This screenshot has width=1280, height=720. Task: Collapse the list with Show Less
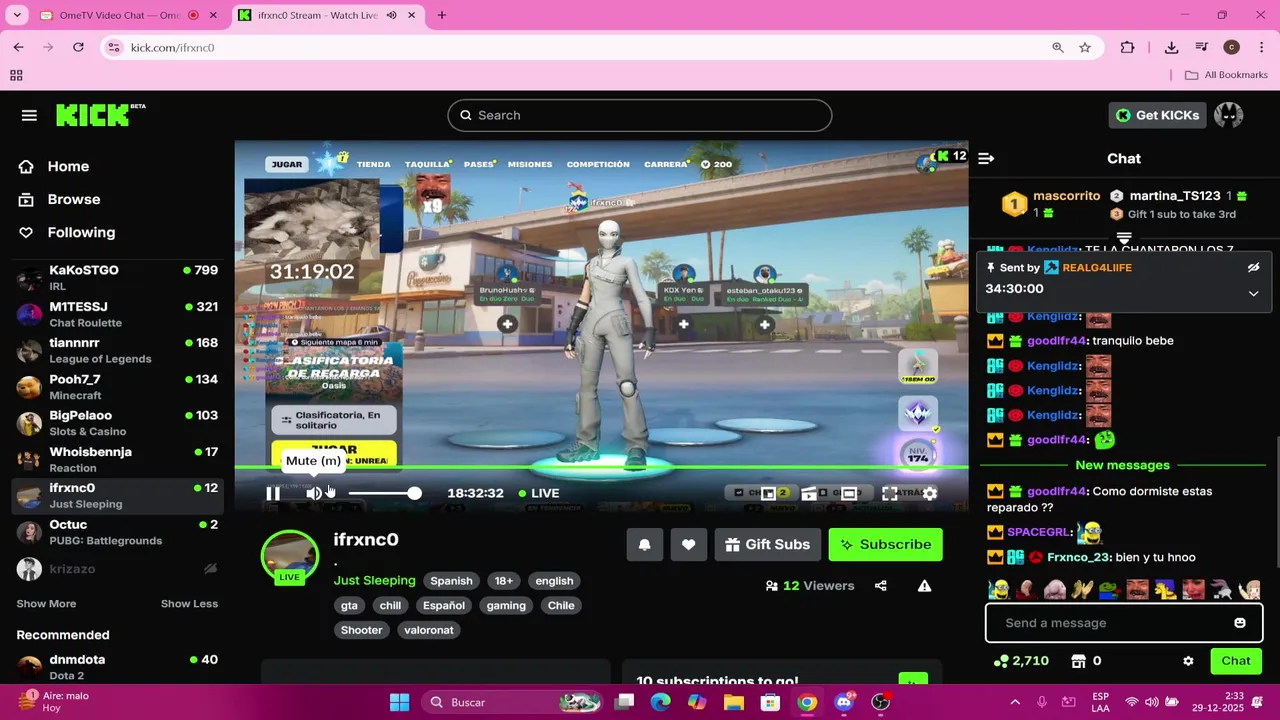coord(189,604)
